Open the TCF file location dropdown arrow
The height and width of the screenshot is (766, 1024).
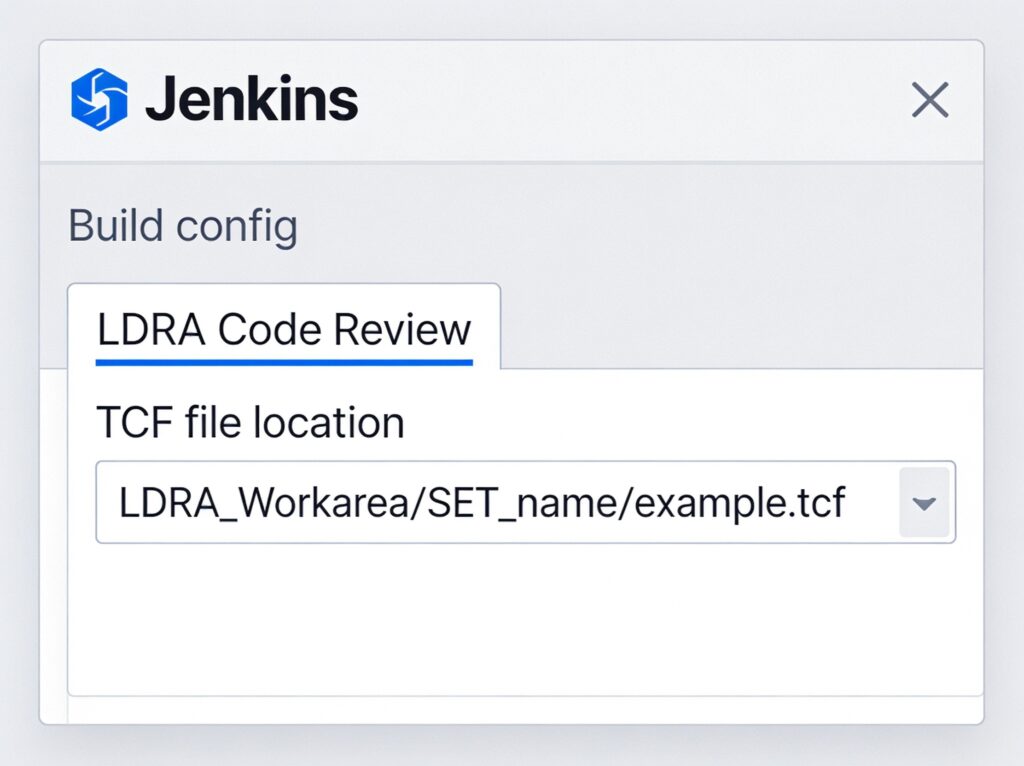click(x=924, y=502)
